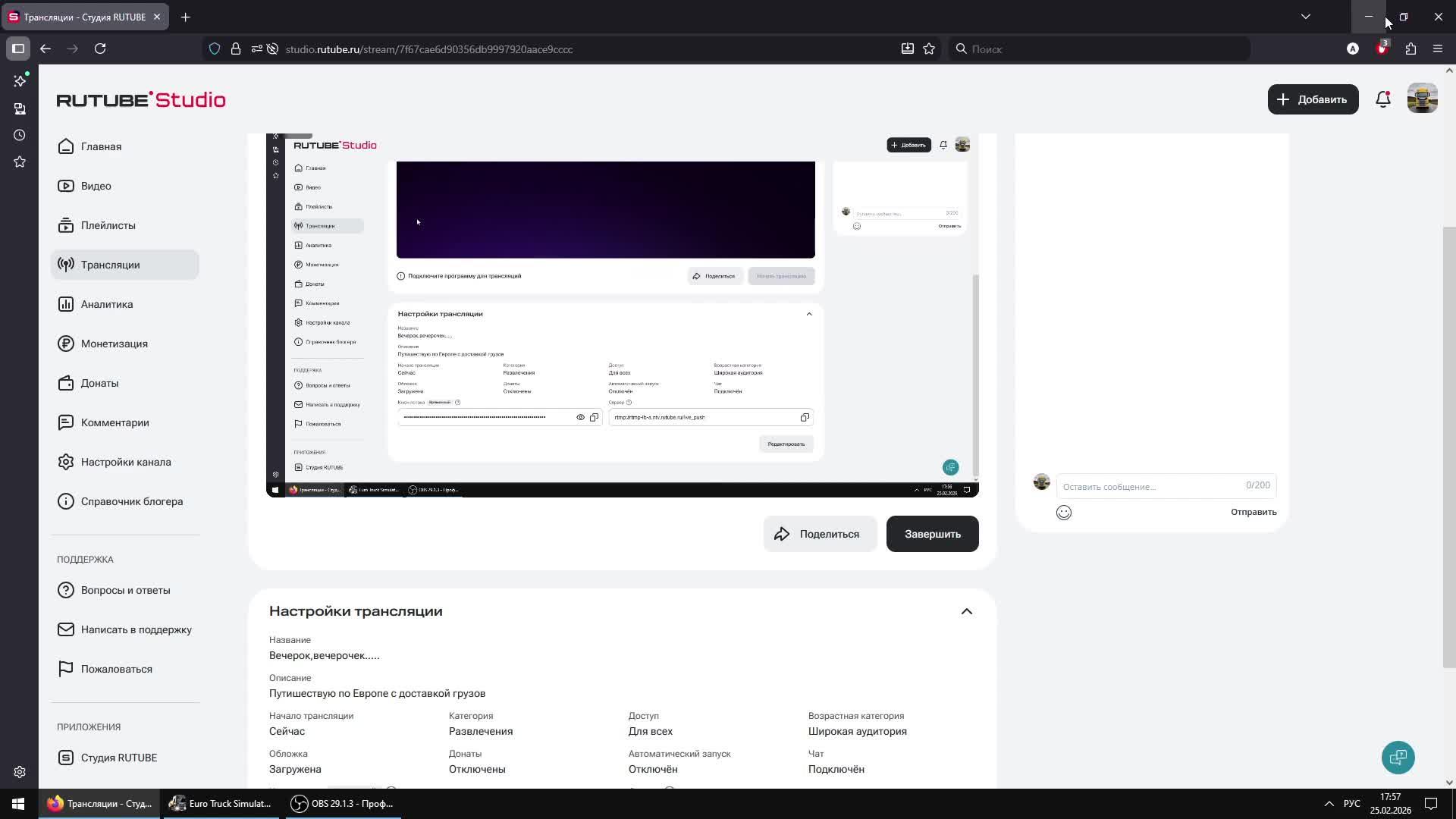Open the sidebar settings gear icon

pos(20,772)
